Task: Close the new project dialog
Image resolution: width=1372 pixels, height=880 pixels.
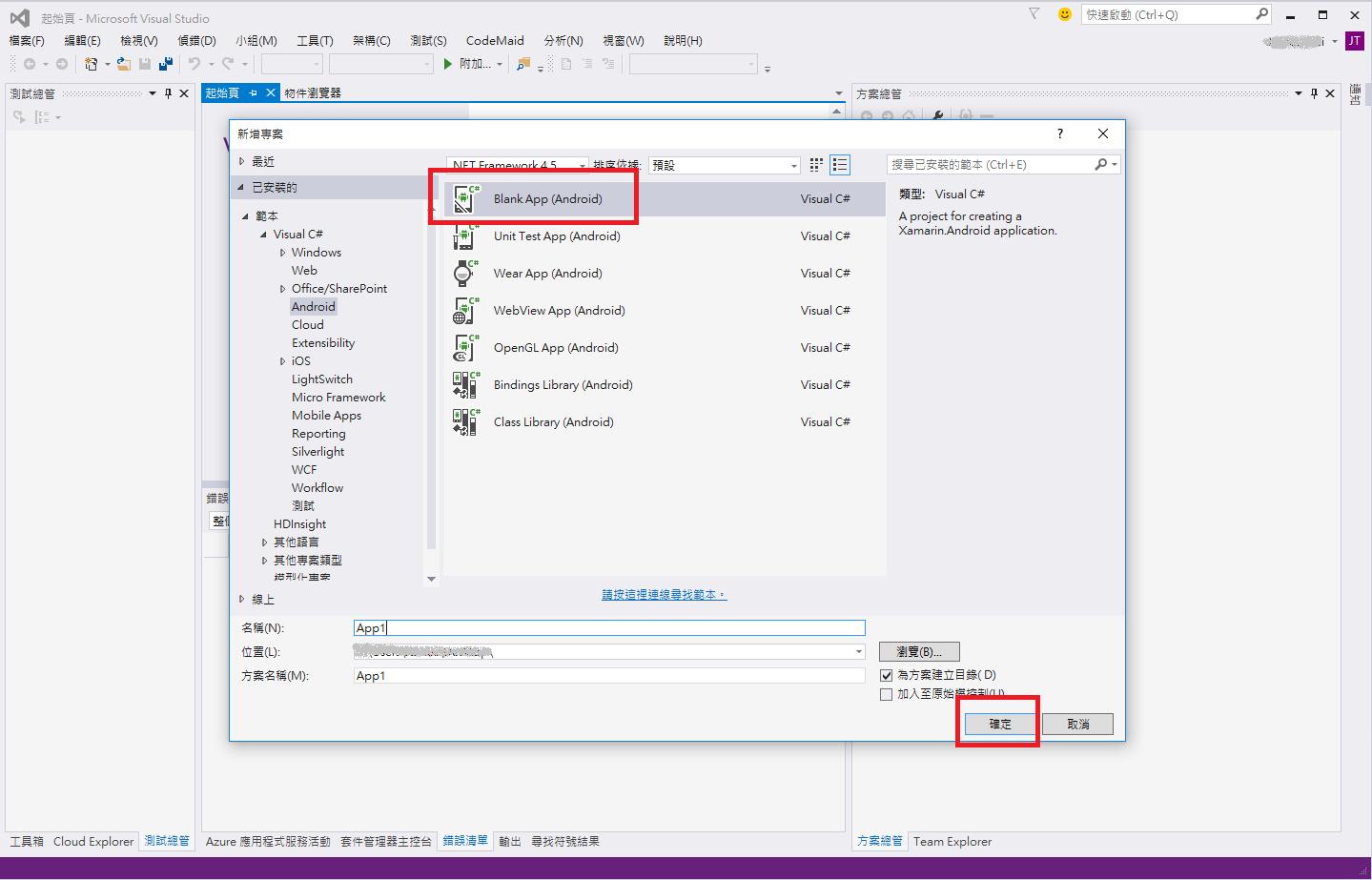Action: point(1103,133)
